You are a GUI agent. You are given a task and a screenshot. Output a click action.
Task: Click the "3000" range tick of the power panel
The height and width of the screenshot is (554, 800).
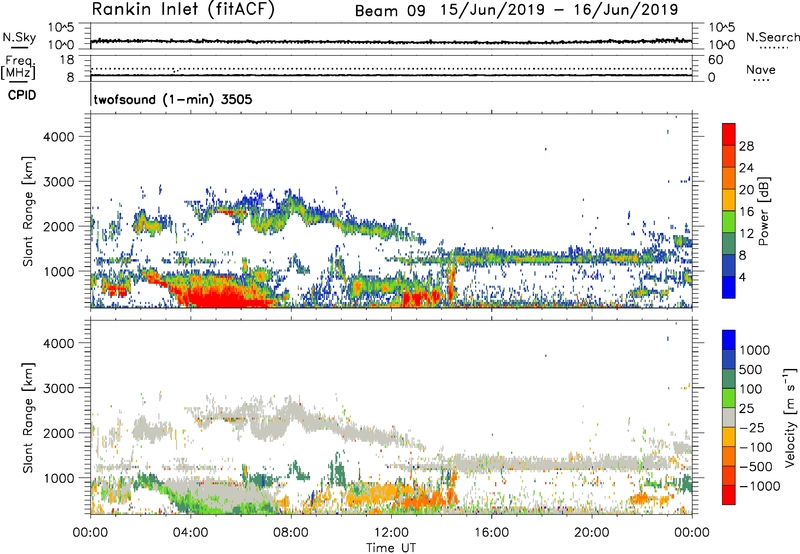(58, 182)
